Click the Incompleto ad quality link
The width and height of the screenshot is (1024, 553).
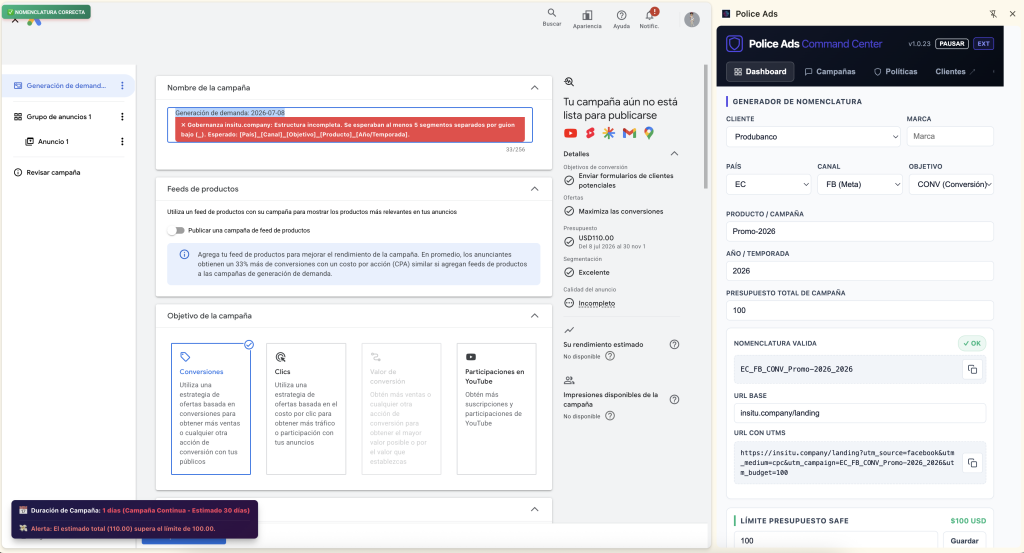pyautogui.click(x=596, y=304)
